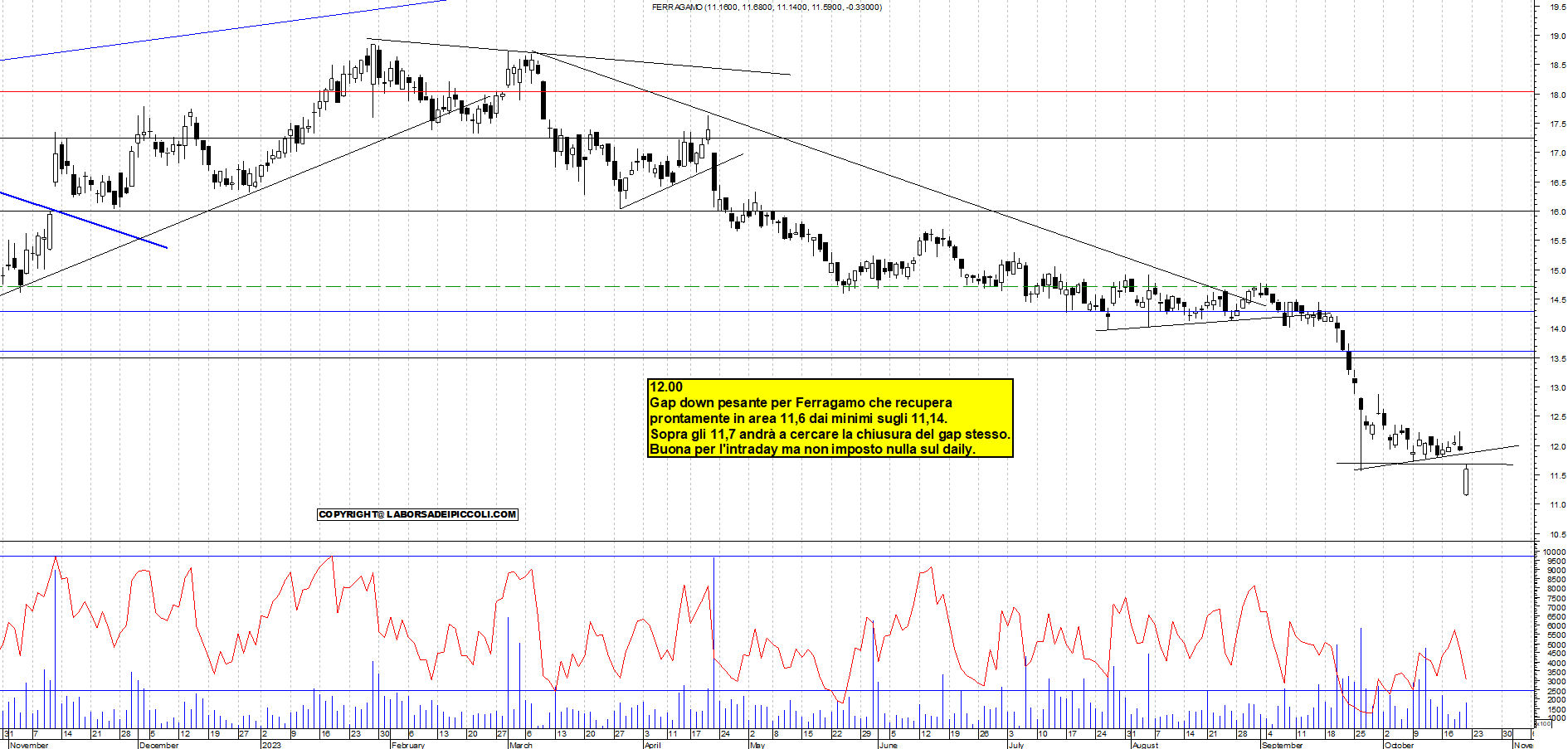Click the 5000 label on the volume axis
Image resolution: width=1568 pixels, height=749 pixels.
pyautogui.click(x=1556, y=644)
